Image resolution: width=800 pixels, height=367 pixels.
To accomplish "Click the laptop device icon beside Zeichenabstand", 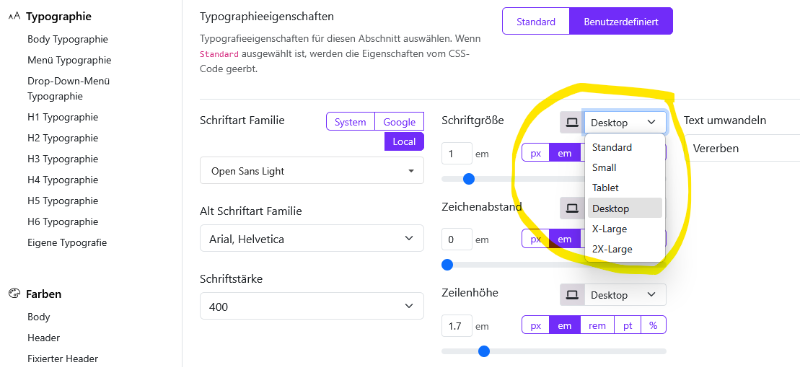I will (572, 208).
